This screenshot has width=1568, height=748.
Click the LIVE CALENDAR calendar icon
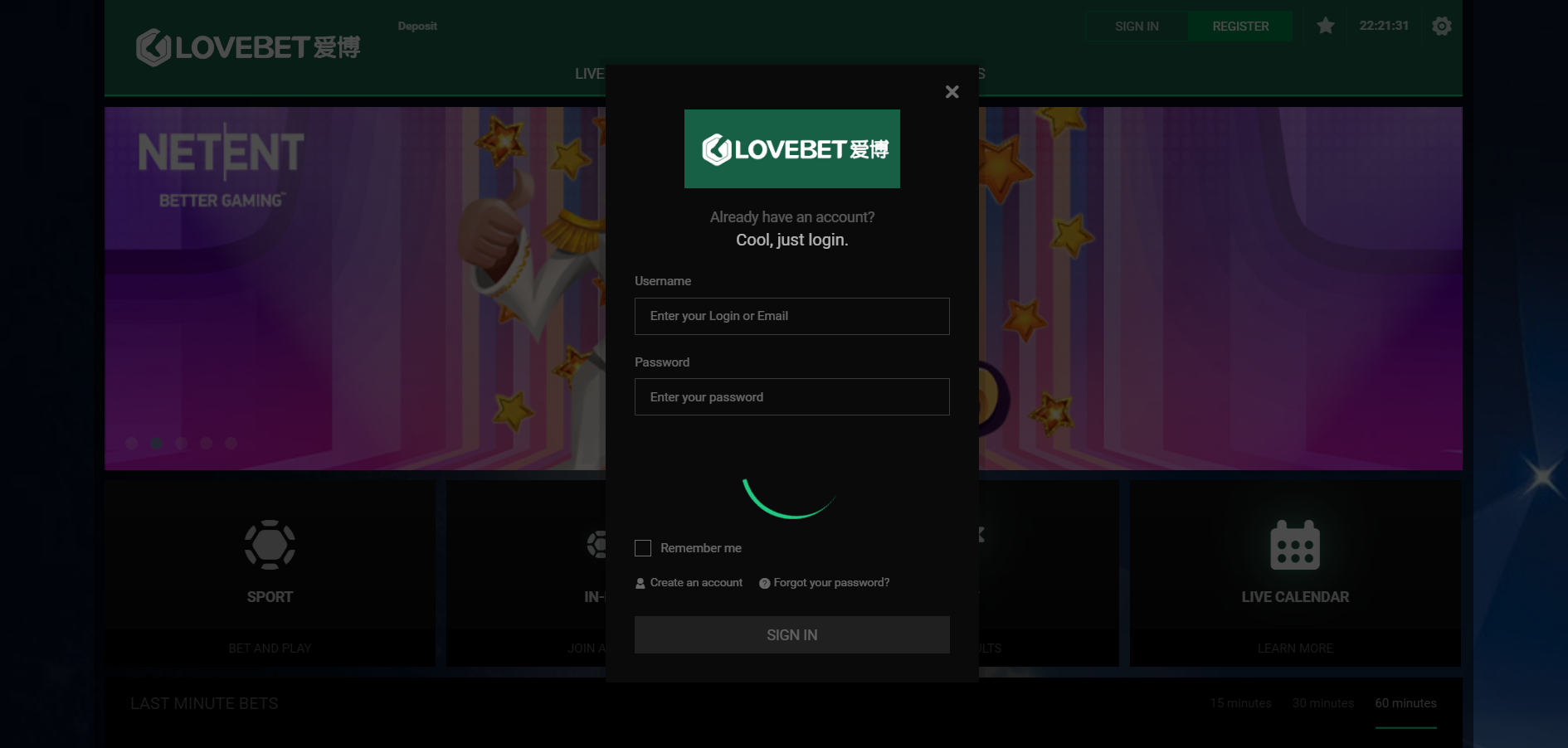point(1295,545)
